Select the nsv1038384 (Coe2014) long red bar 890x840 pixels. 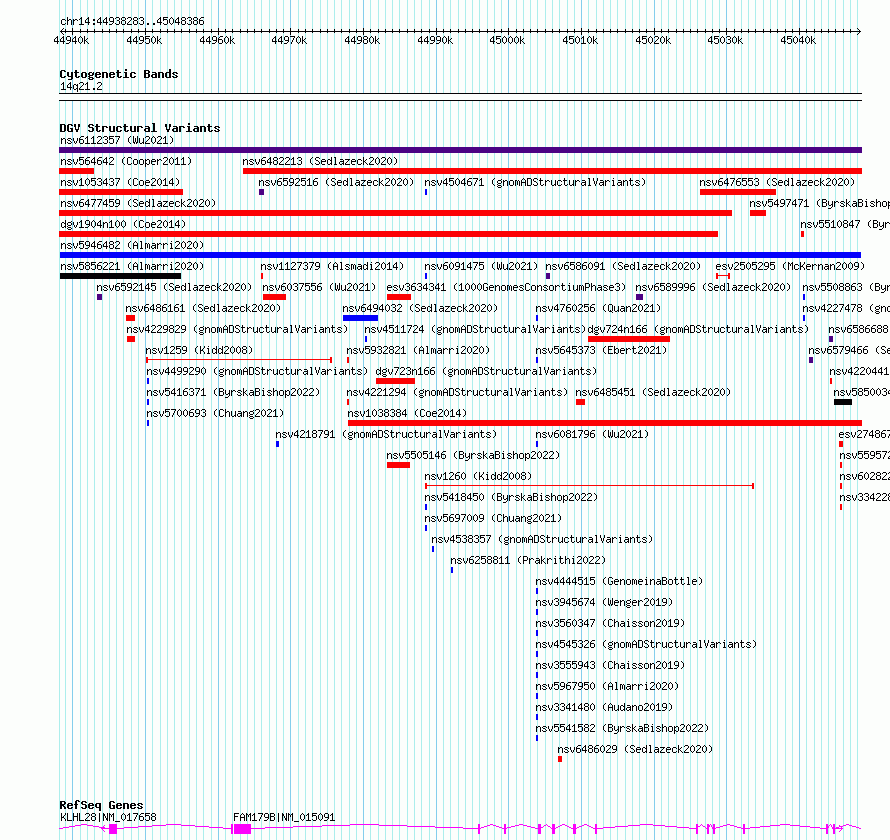click(x=604, y=423)
